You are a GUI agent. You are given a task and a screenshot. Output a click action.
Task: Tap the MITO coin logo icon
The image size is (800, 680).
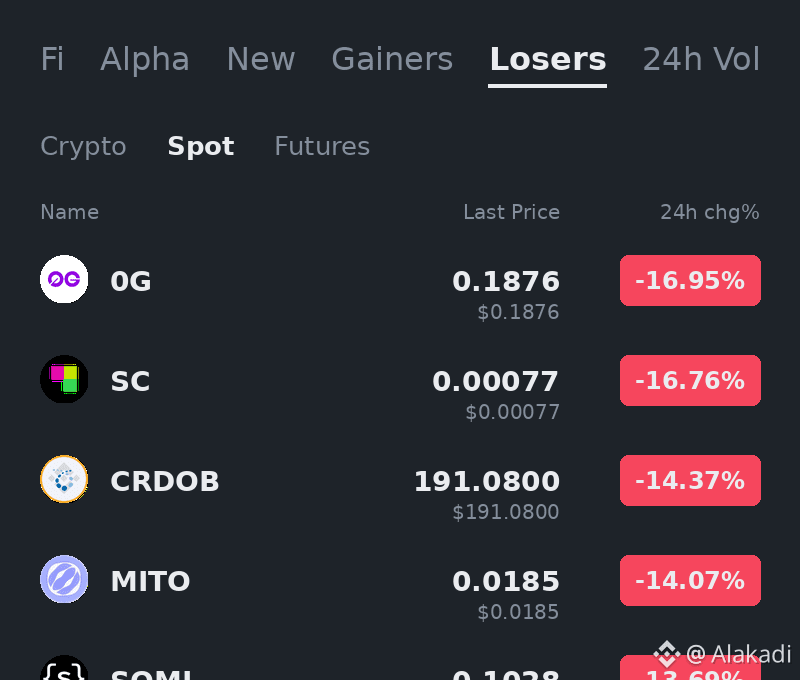[x=64, y=579]
